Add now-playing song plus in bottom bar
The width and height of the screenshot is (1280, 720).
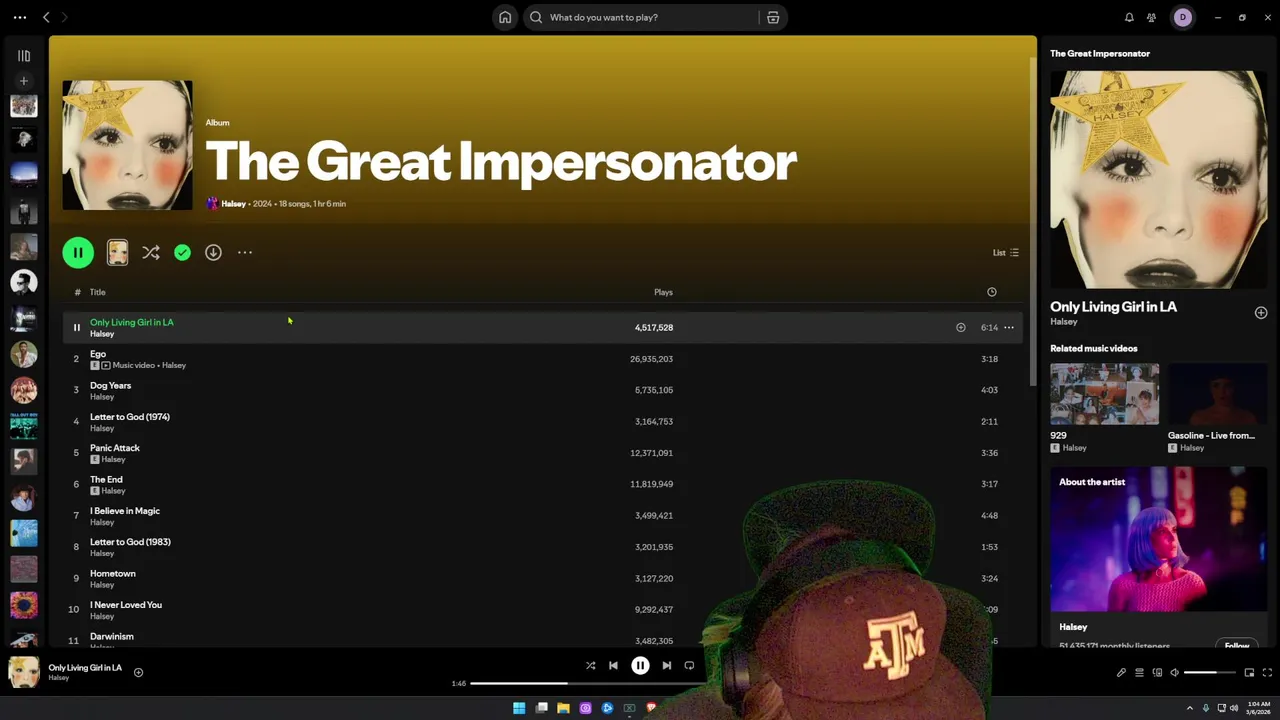click(138, 672)
